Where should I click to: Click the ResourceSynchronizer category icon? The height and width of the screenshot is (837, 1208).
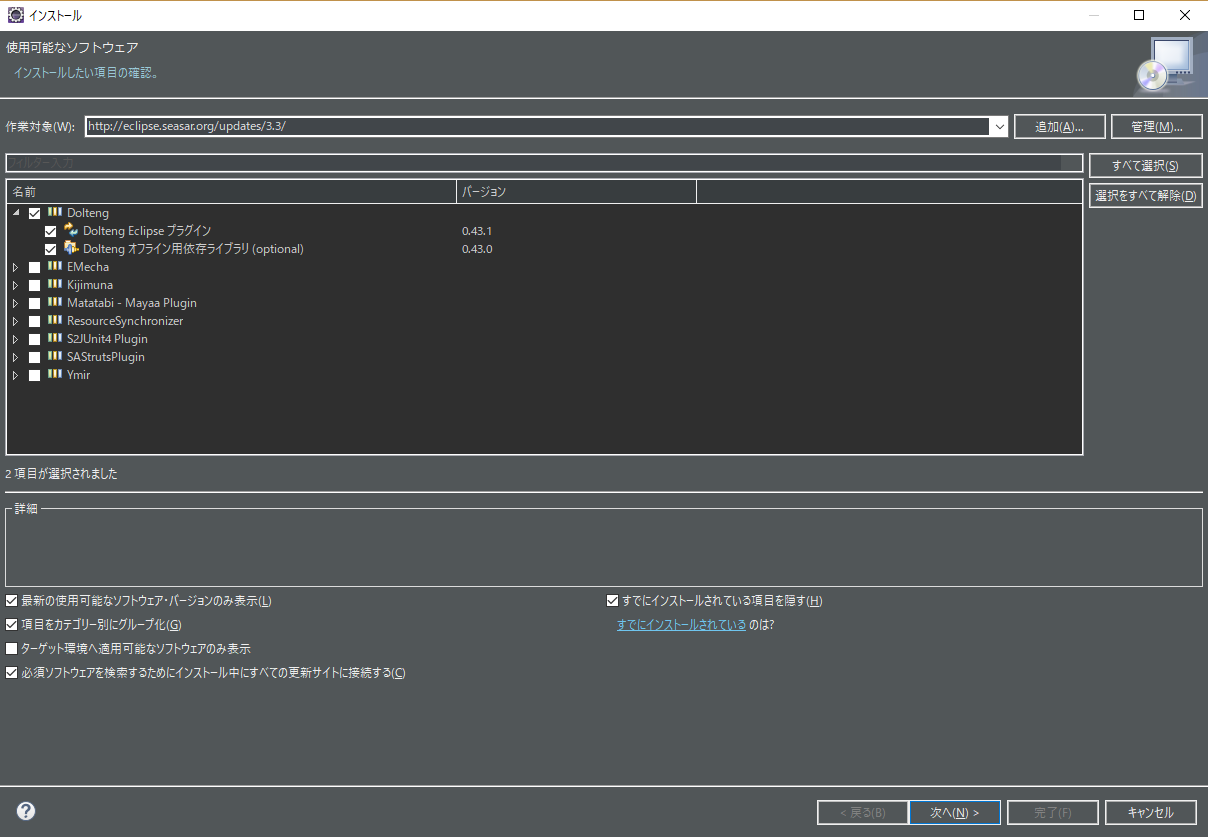tap(54, 320)
